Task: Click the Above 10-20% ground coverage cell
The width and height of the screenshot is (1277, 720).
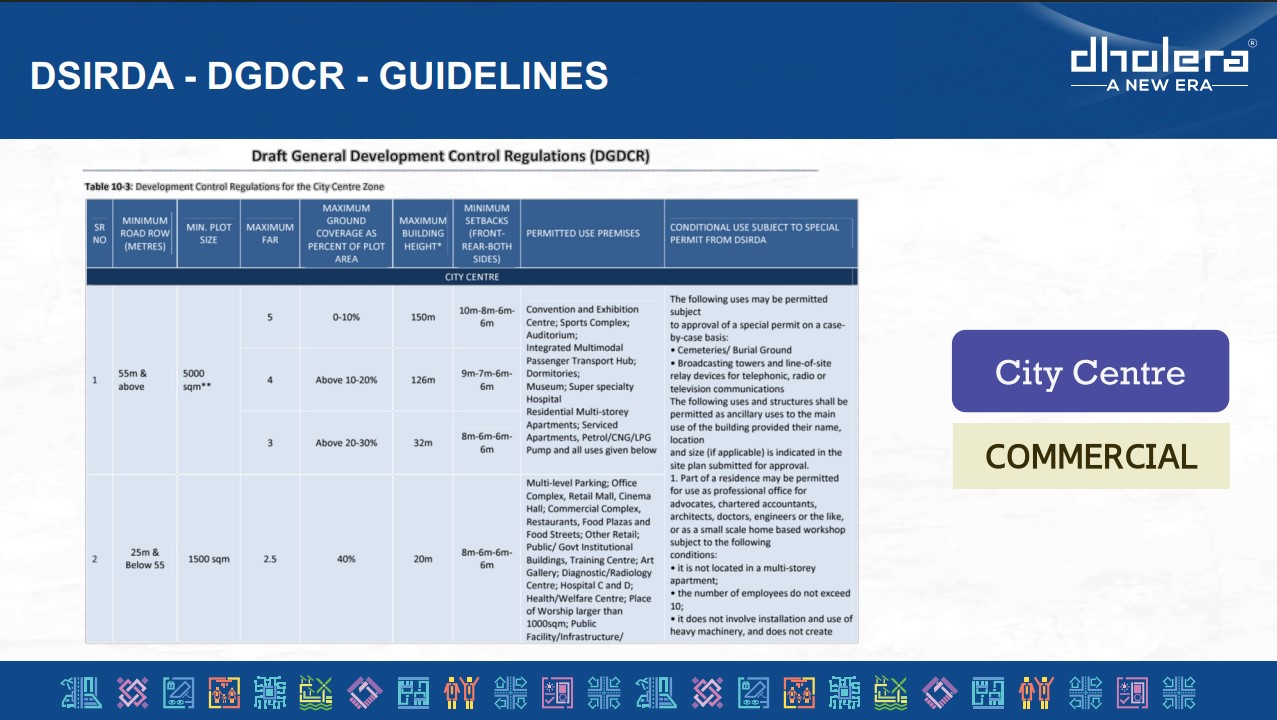Action: [x=346, y=380]
